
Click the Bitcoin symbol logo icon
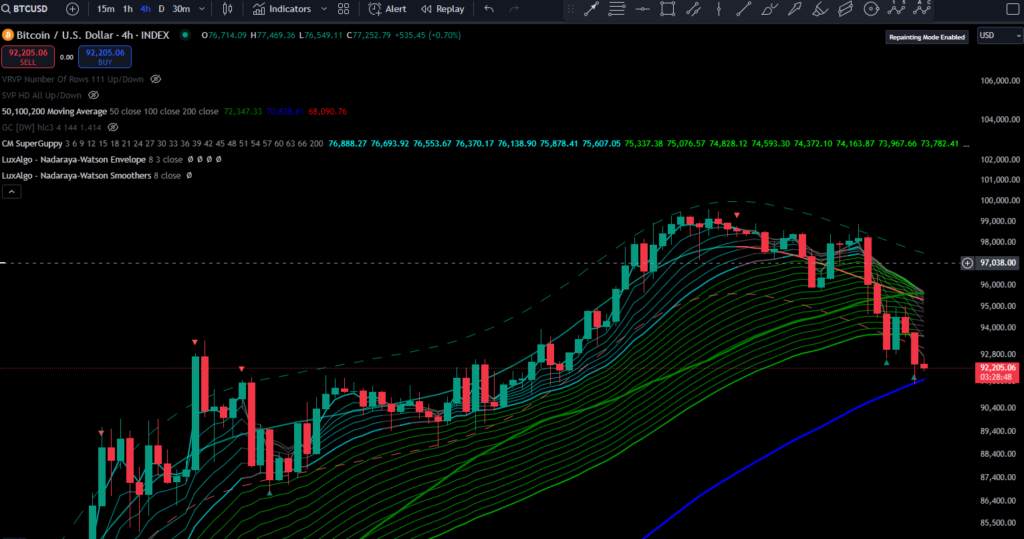click(x=8, y=35)
